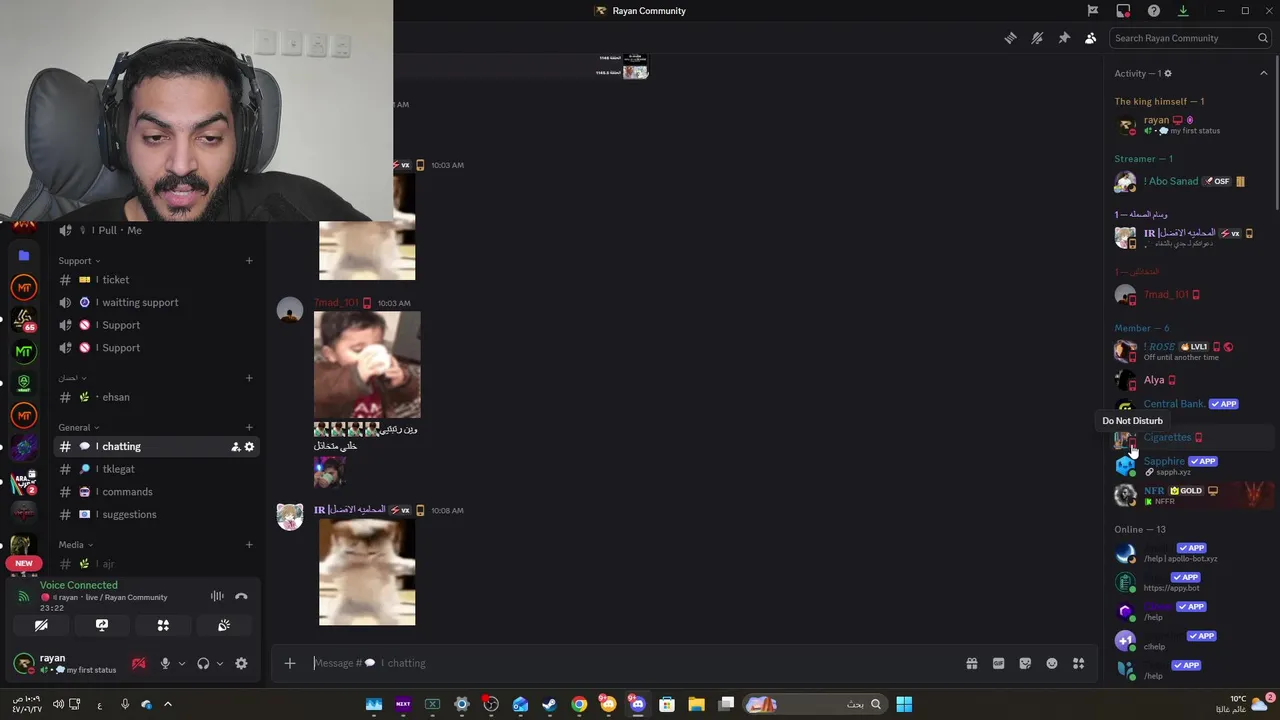Viewport: 1280px width, 720px height.
Task: Turn on camera in voice panel
Action: pos(41,625)
